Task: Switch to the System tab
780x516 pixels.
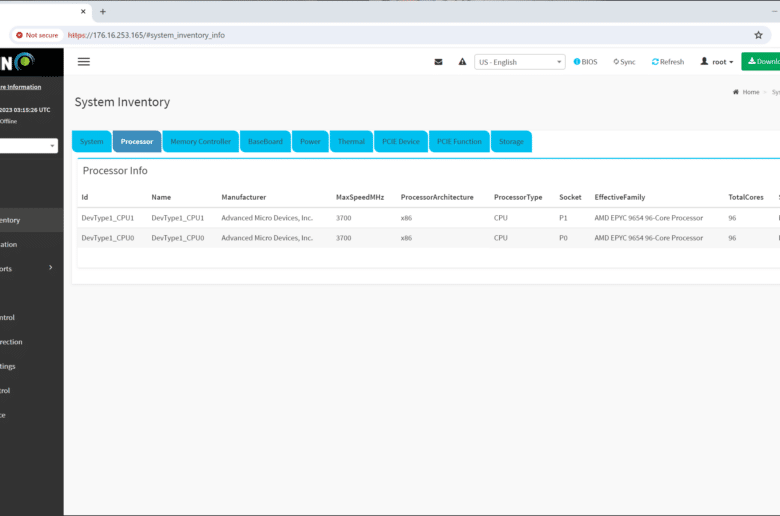Action: [x=92, y=141]
